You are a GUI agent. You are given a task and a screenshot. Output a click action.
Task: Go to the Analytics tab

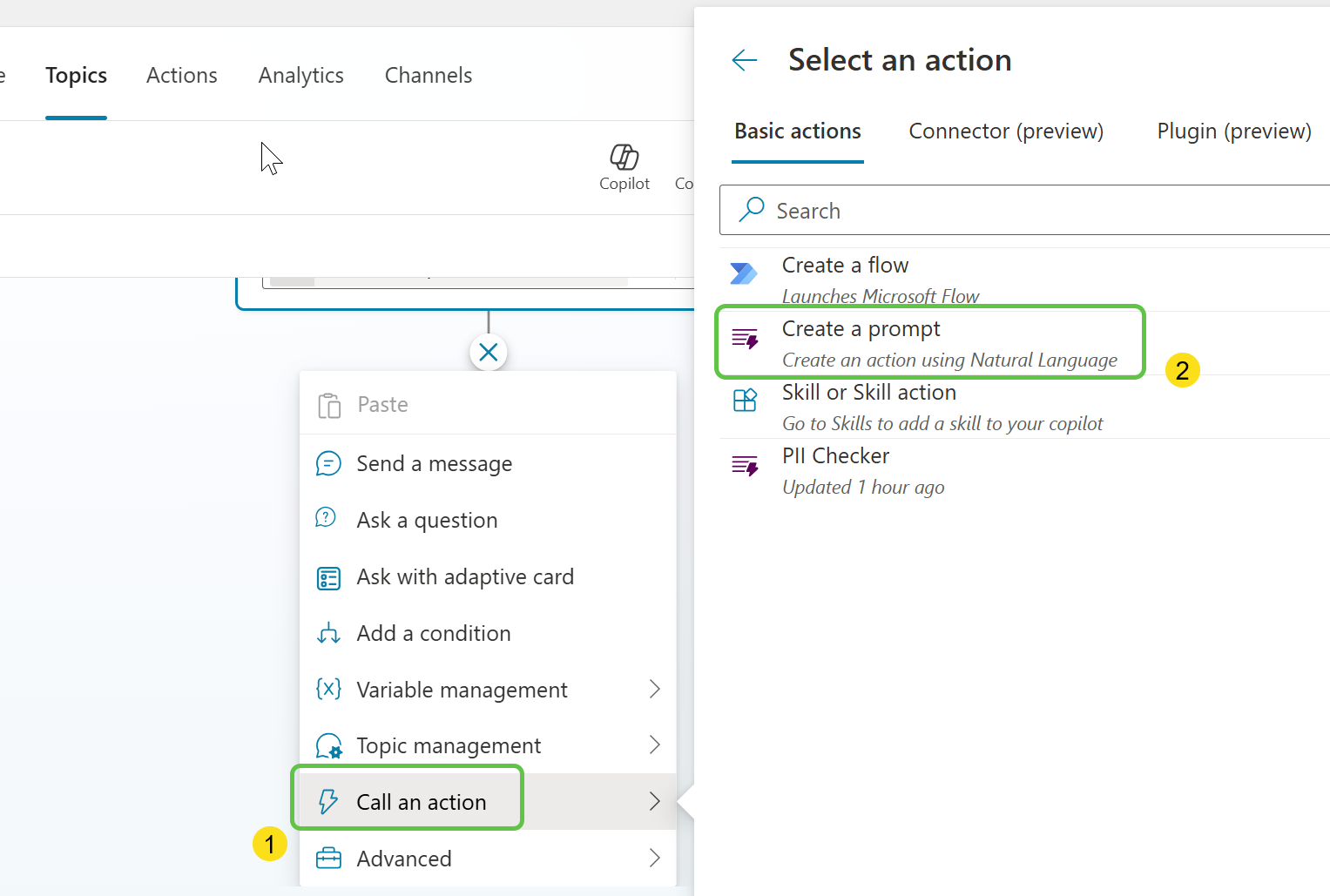[300, 76]
